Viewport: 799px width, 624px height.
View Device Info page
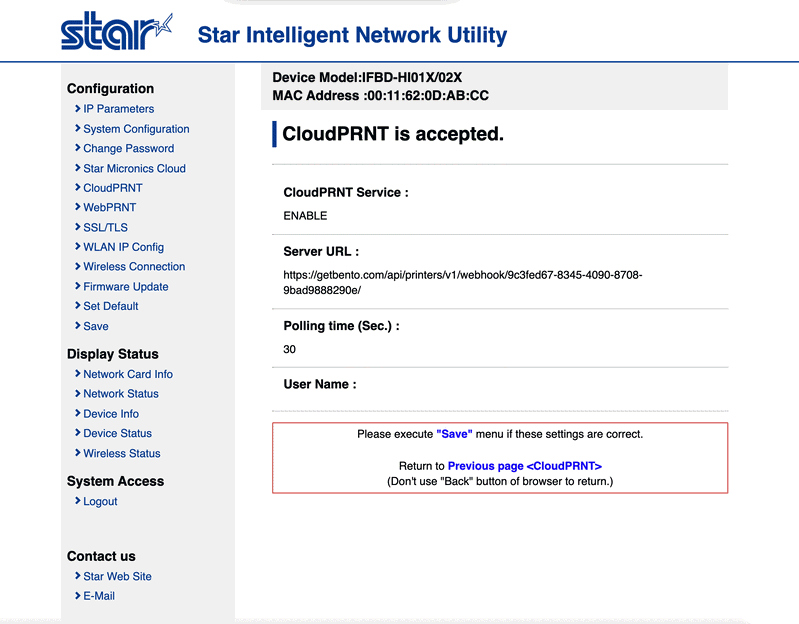111,414
